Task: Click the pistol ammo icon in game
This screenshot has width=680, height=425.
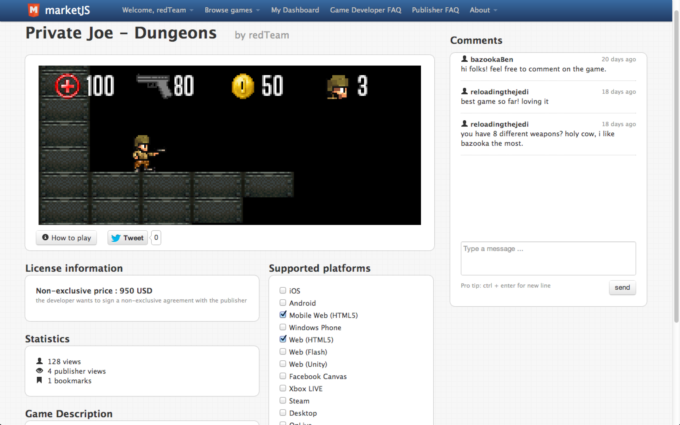Action: click(x=154, y=86)
